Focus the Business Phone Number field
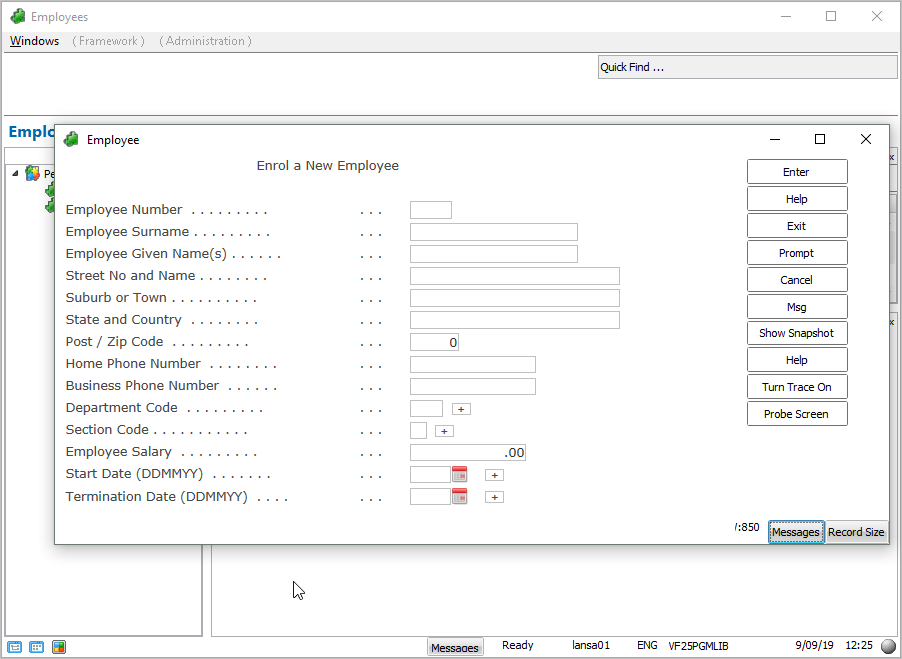This screenshot has height=659, width=902. [x=473, y=386]
